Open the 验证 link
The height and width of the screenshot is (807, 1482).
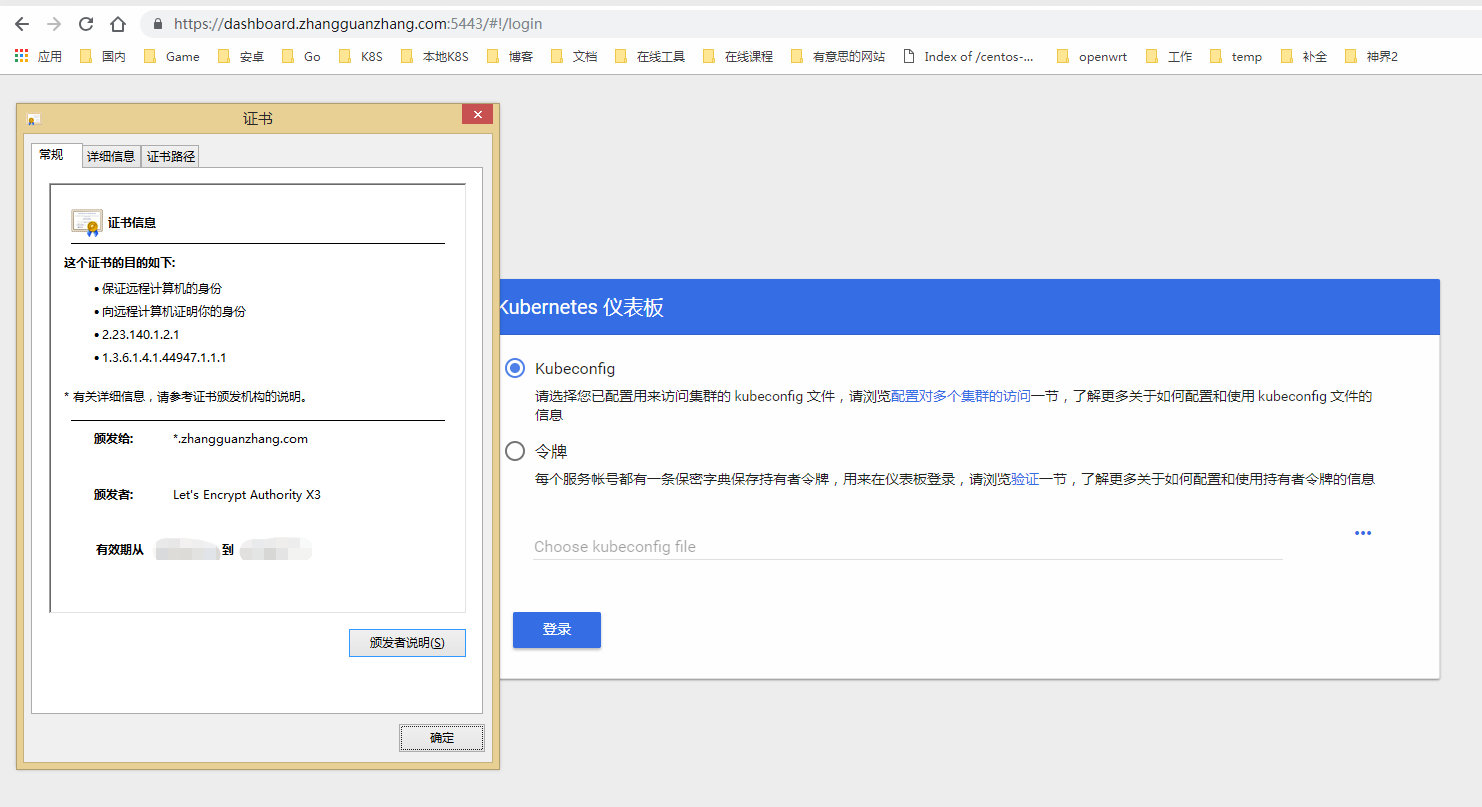pos(1025,479)
